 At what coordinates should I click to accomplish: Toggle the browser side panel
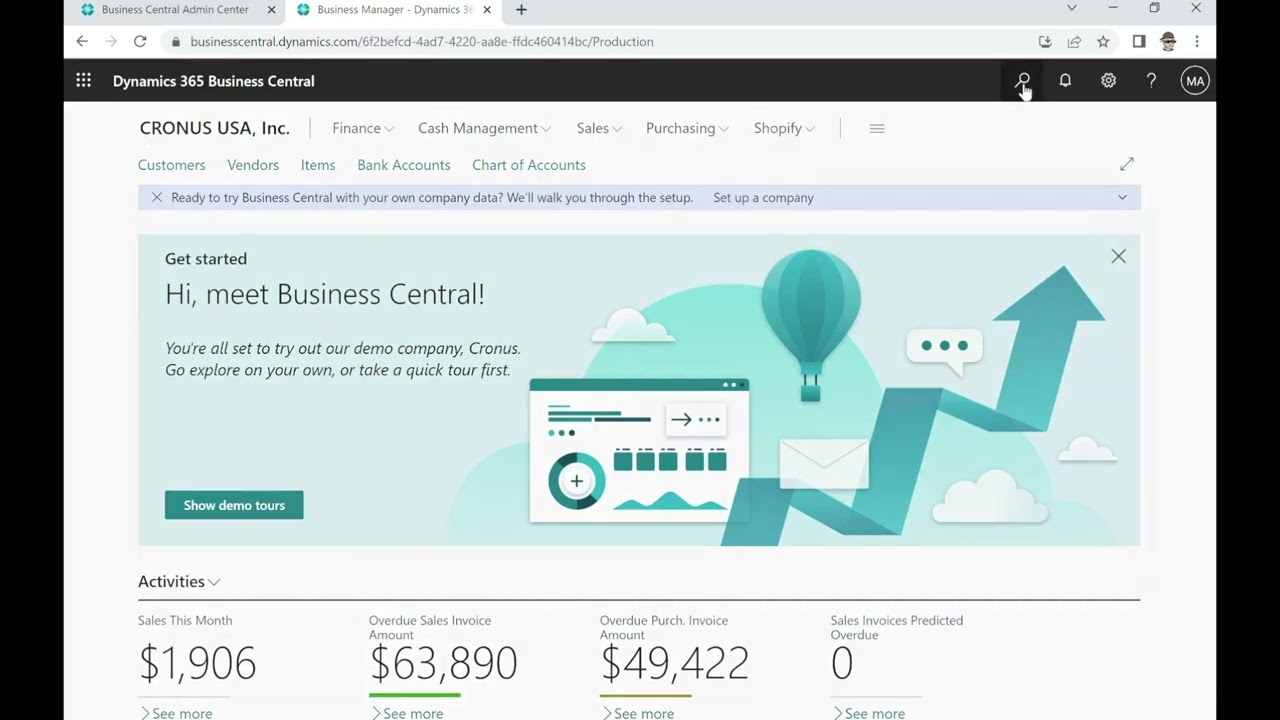pos(1139,41)
